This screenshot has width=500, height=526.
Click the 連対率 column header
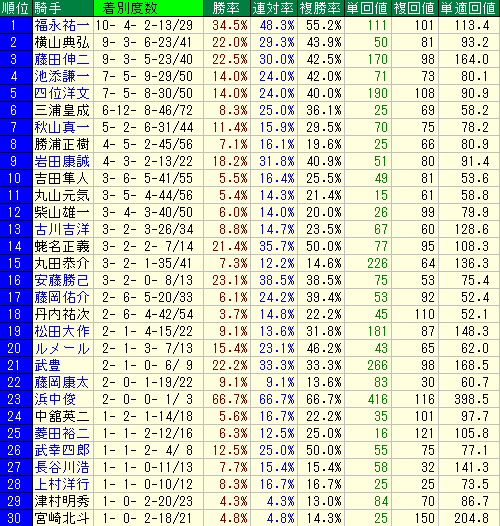(274, 8)
